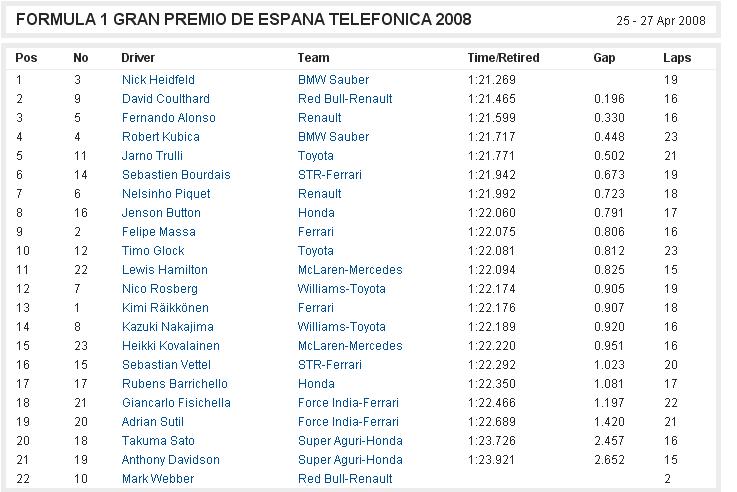
Task: Open the Ferrari team link beside Felipe Massa
Action: (x=315, y=232)
